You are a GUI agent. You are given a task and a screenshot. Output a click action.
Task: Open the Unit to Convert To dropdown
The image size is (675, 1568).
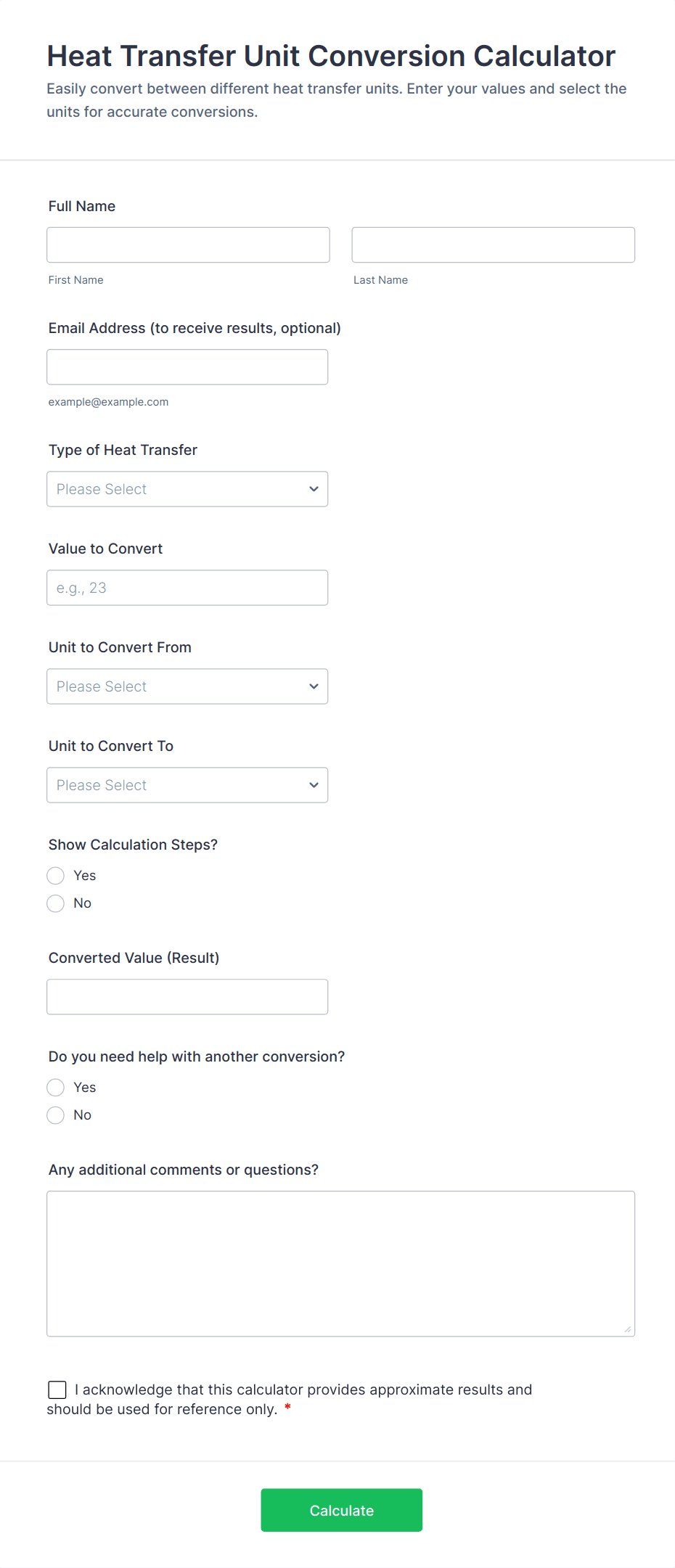187,785
